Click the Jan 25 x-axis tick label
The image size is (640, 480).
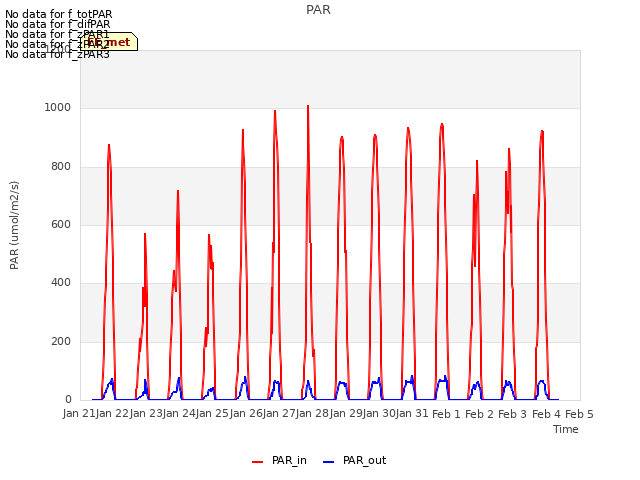(212, 414)
